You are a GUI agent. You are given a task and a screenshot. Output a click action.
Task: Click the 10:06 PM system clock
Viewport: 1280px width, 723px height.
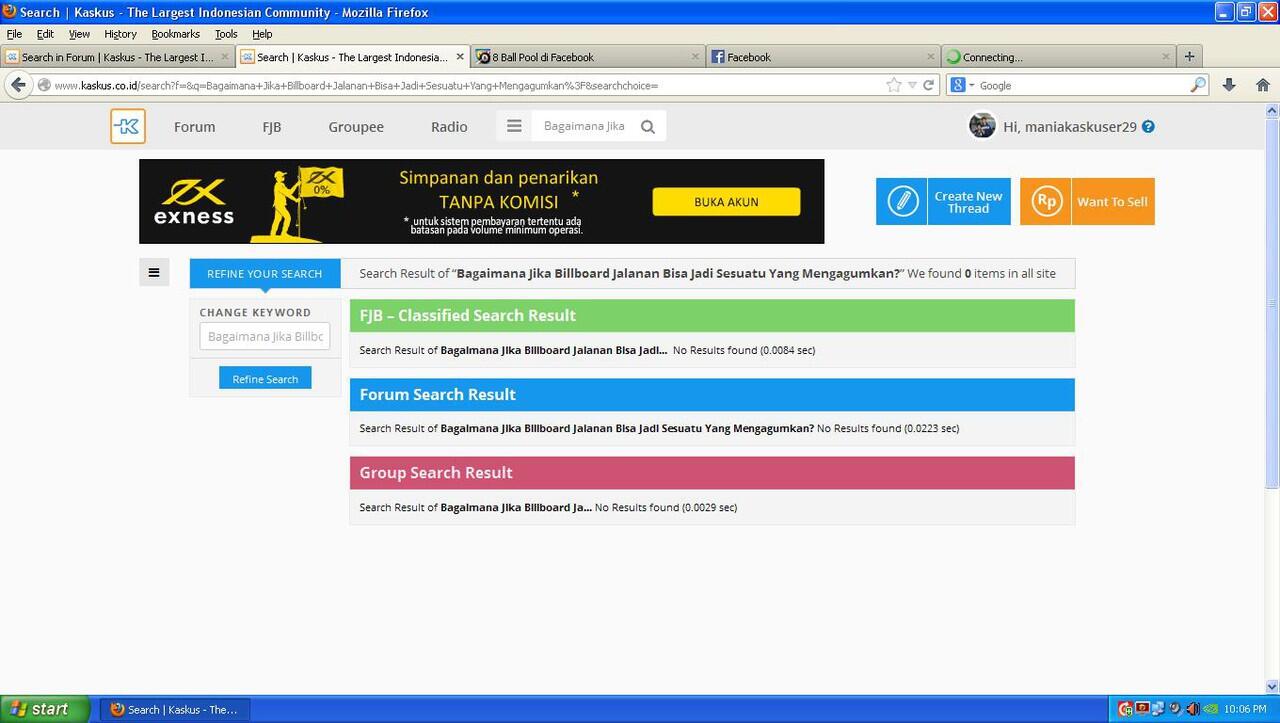(x=1245, y=709)
